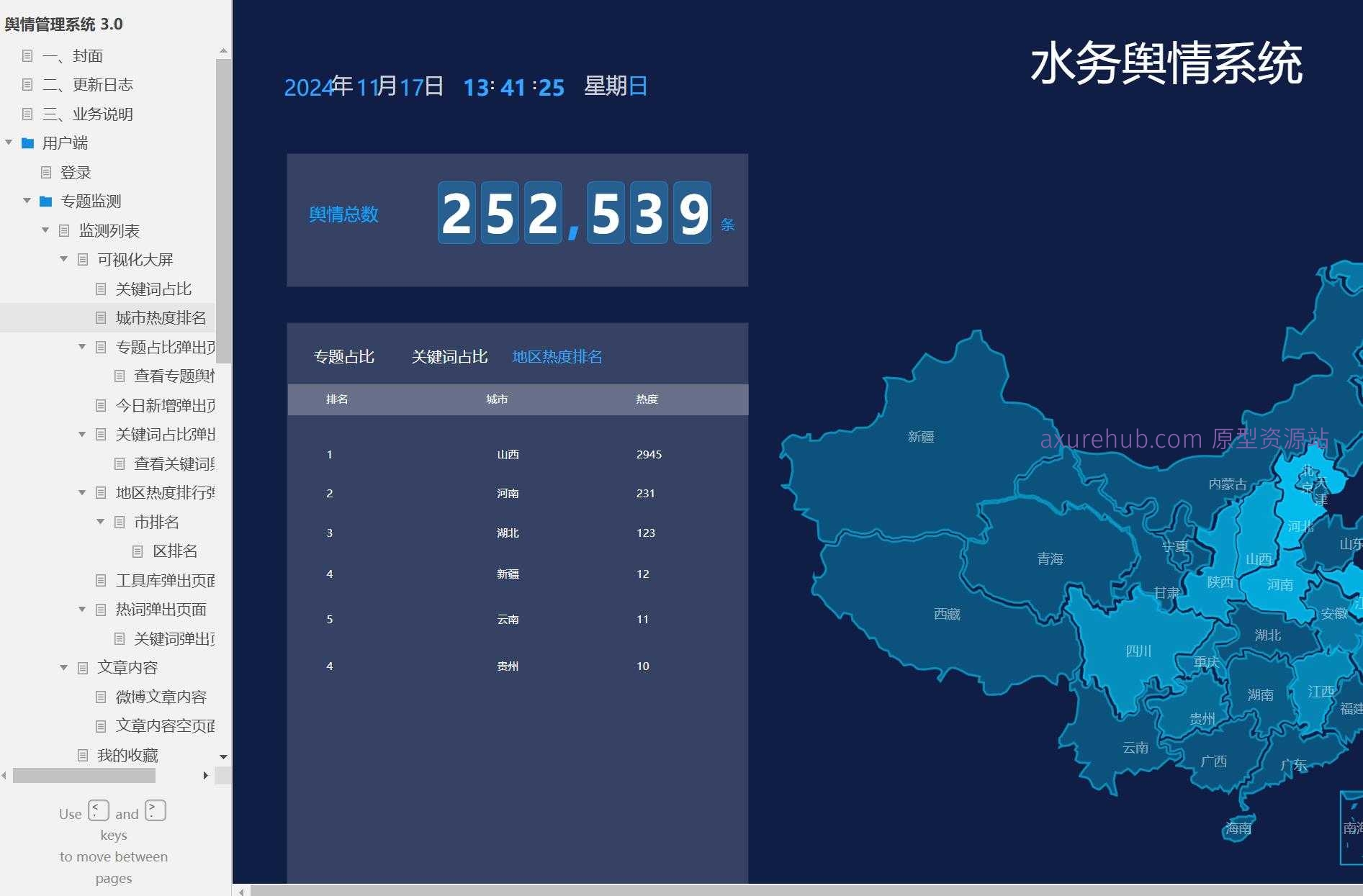Click page icon beside 一、封面
This screenshot has height=896, width=1363.
27,56
